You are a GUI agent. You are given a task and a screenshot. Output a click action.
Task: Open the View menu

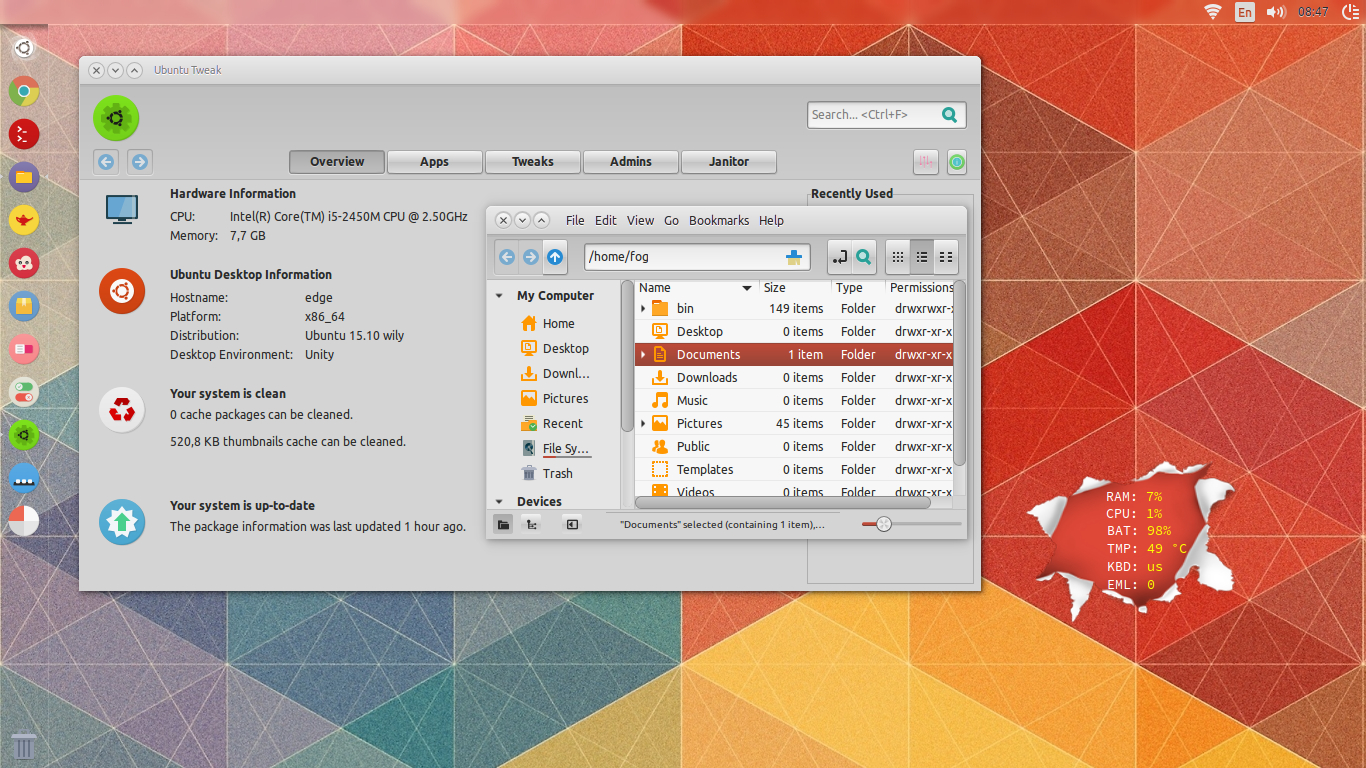(x=640, y=220)
